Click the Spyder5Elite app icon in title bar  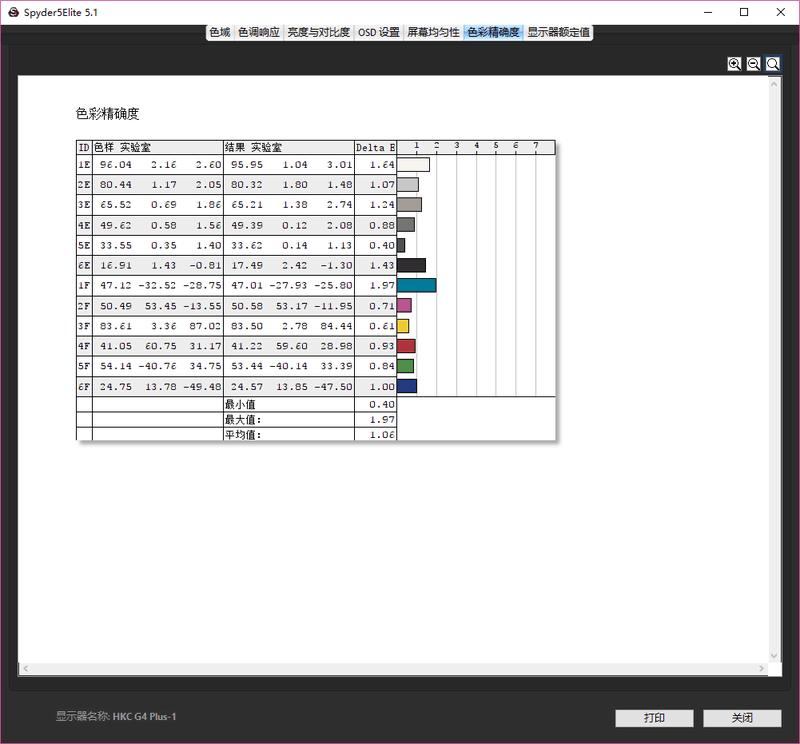(x=13, y=12)
